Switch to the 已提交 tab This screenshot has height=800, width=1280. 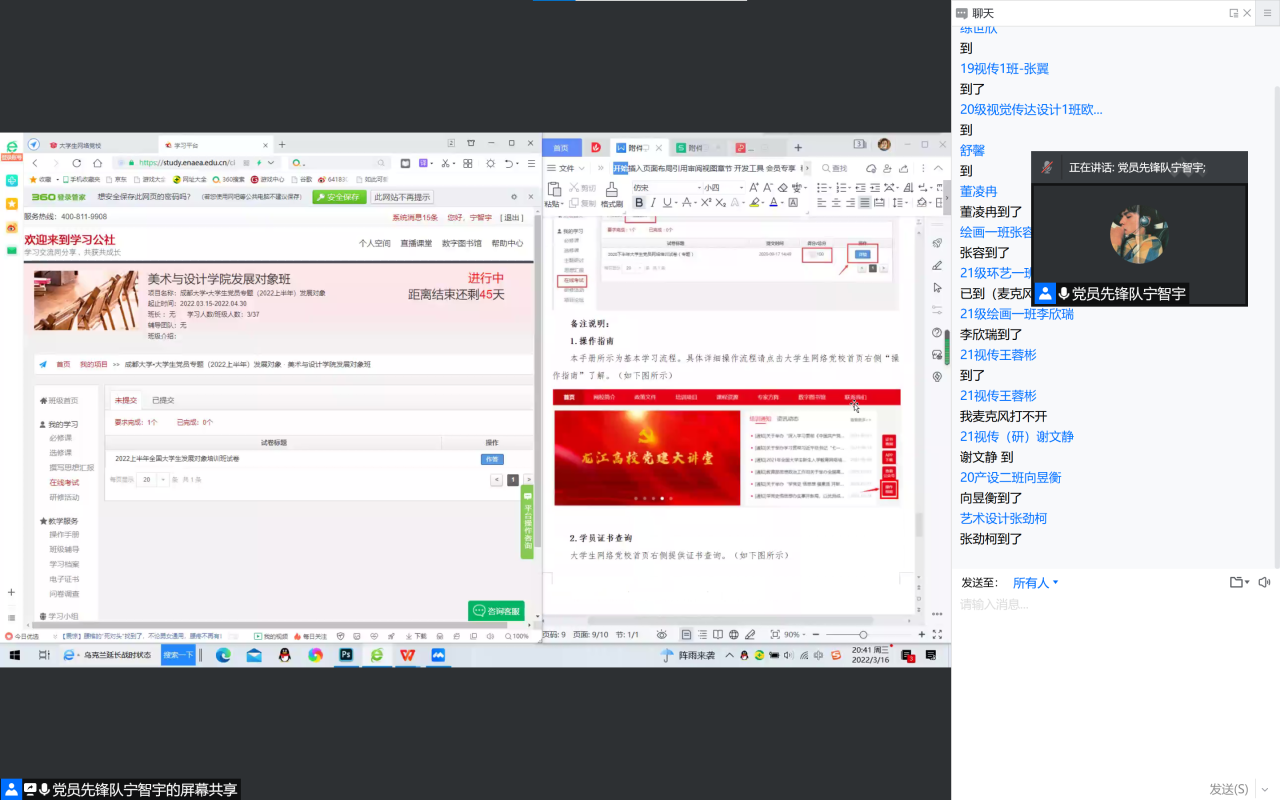pos(163,400)
